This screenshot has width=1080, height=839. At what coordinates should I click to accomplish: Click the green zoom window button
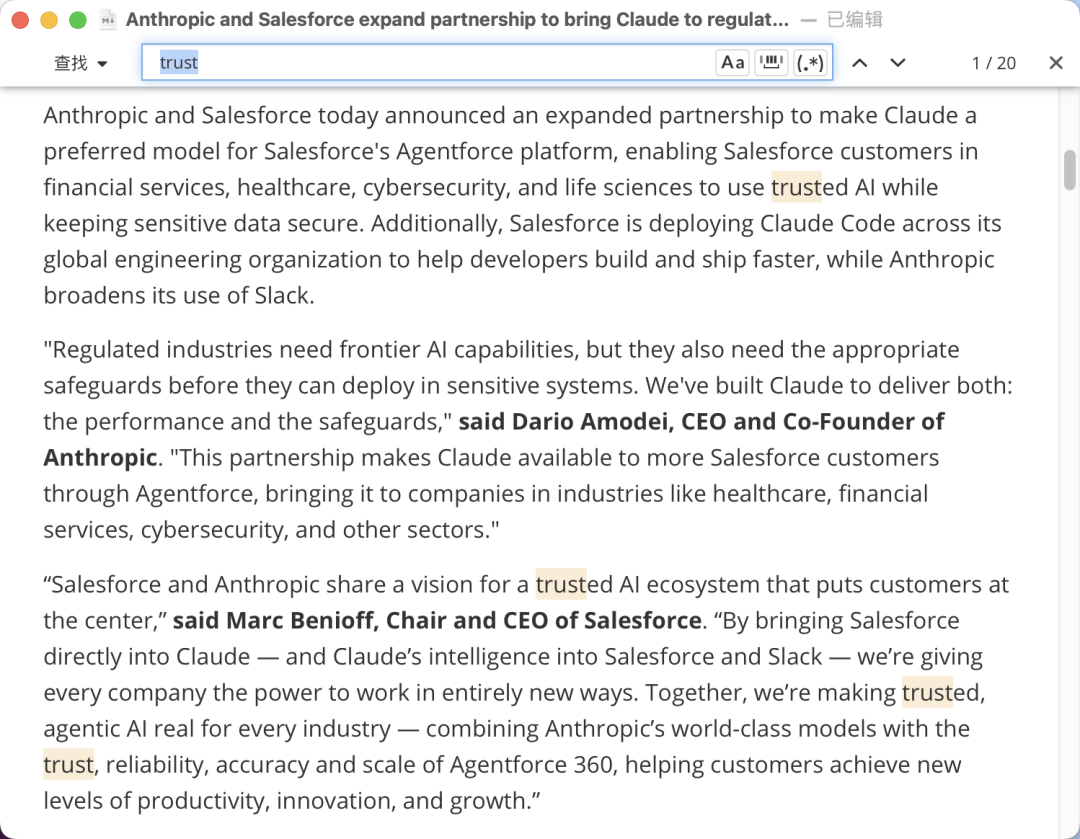(78, 20)
